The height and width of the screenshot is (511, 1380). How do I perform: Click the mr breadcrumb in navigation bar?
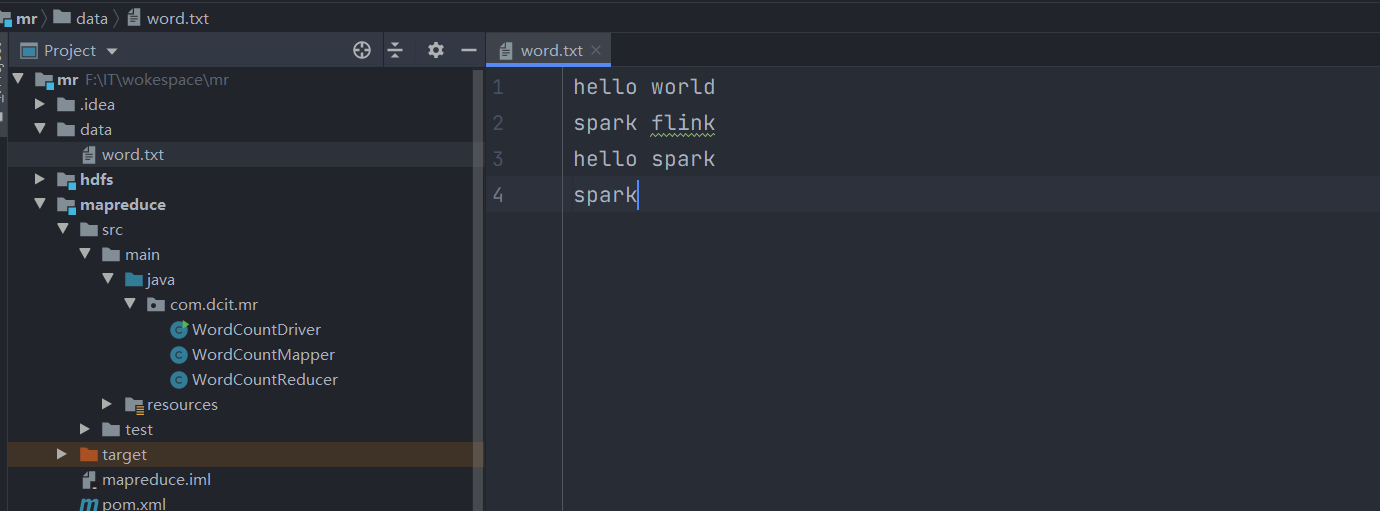tap(26, 18)
